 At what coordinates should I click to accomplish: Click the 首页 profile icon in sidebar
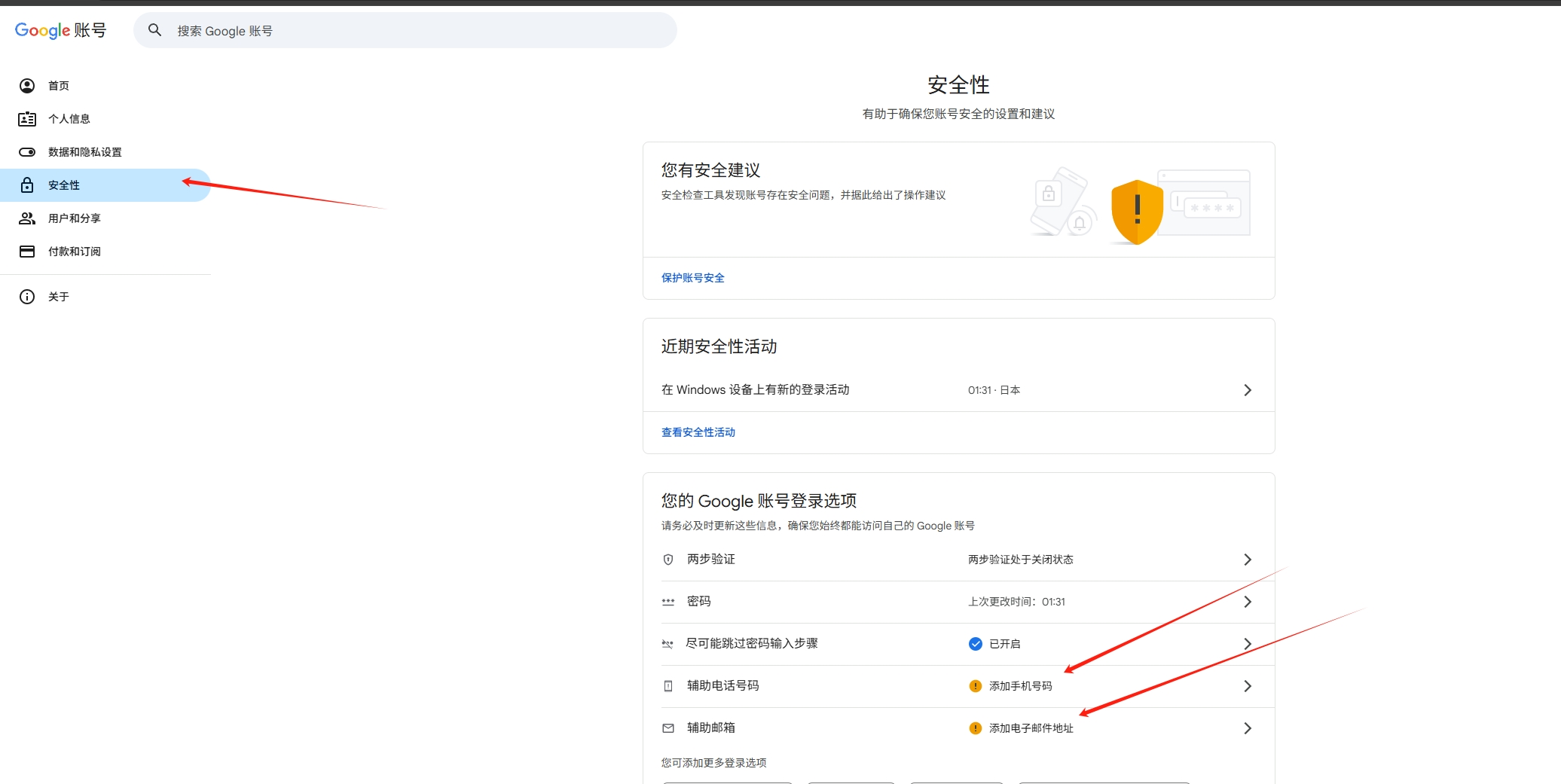point(27,86)
